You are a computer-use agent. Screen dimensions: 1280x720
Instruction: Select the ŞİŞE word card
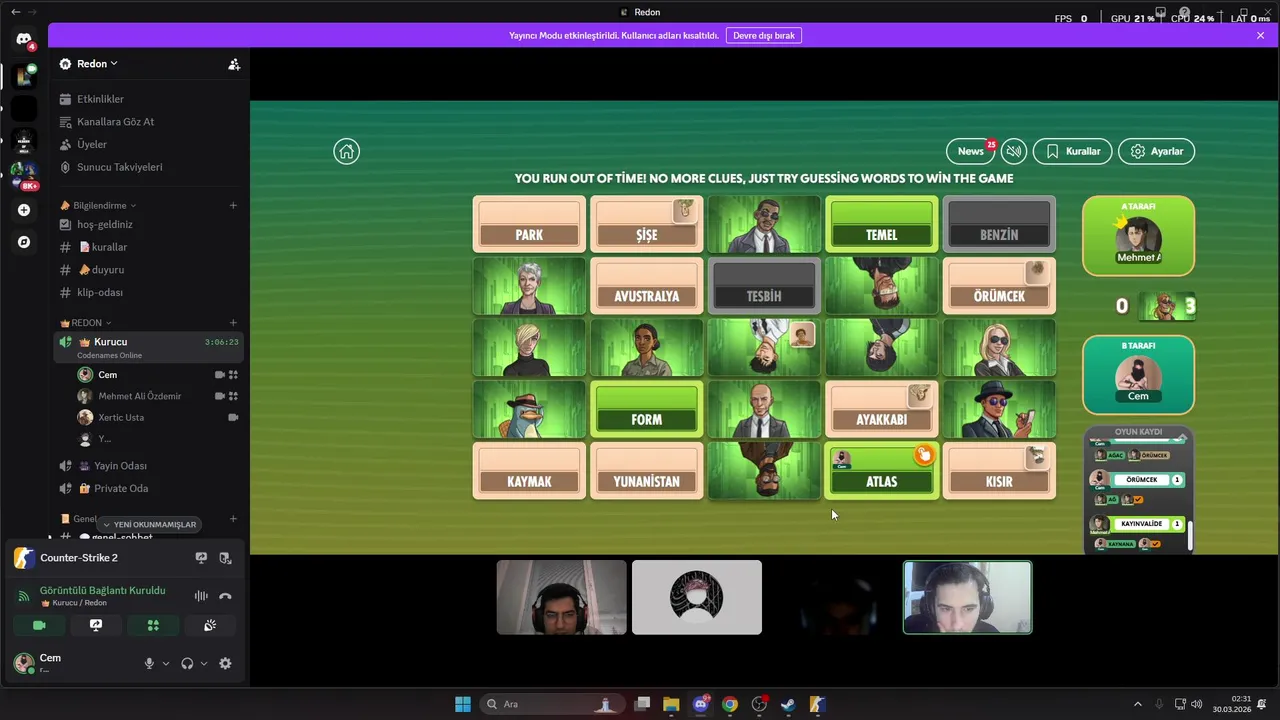pos(647,224)
